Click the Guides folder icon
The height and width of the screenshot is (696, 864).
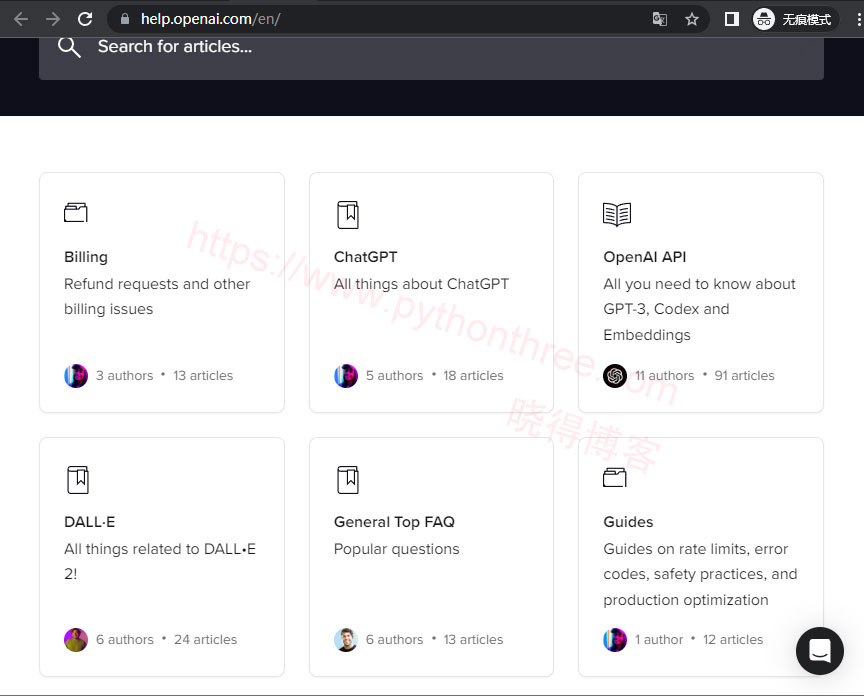point(614,477)
